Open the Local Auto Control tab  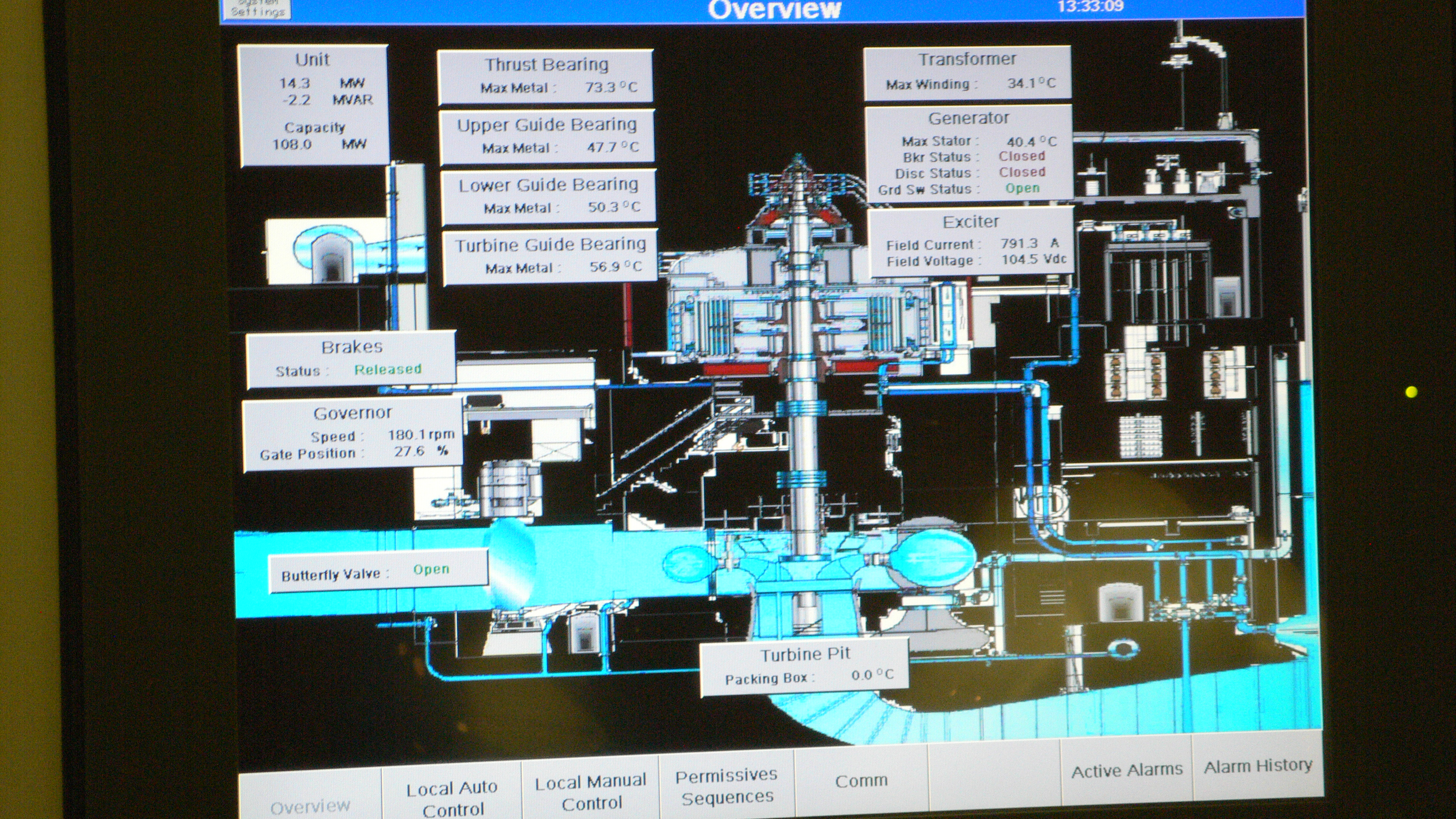point(452,797)
